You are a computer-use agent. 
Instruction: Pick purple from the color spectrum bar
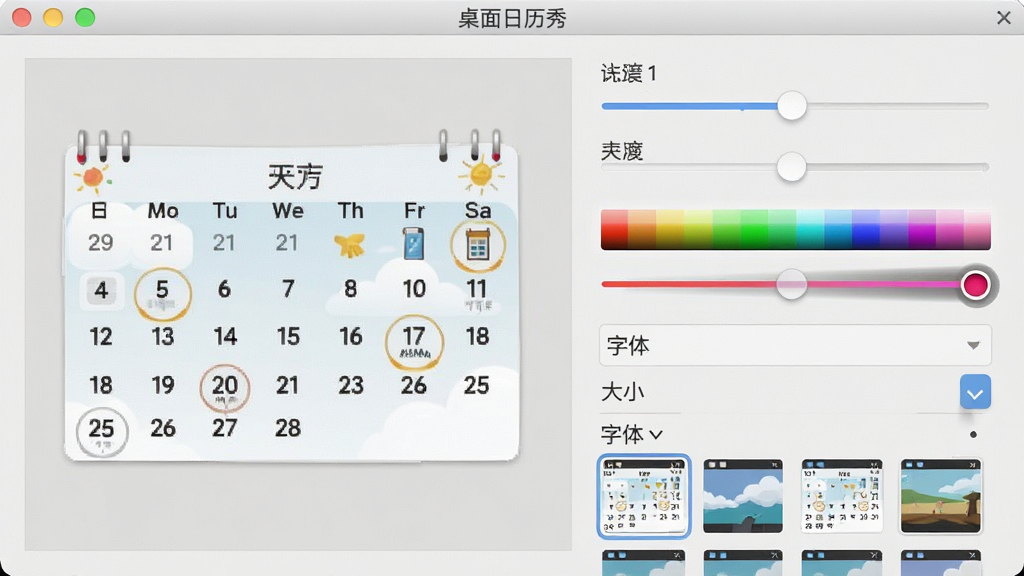(x=922, y=230)
